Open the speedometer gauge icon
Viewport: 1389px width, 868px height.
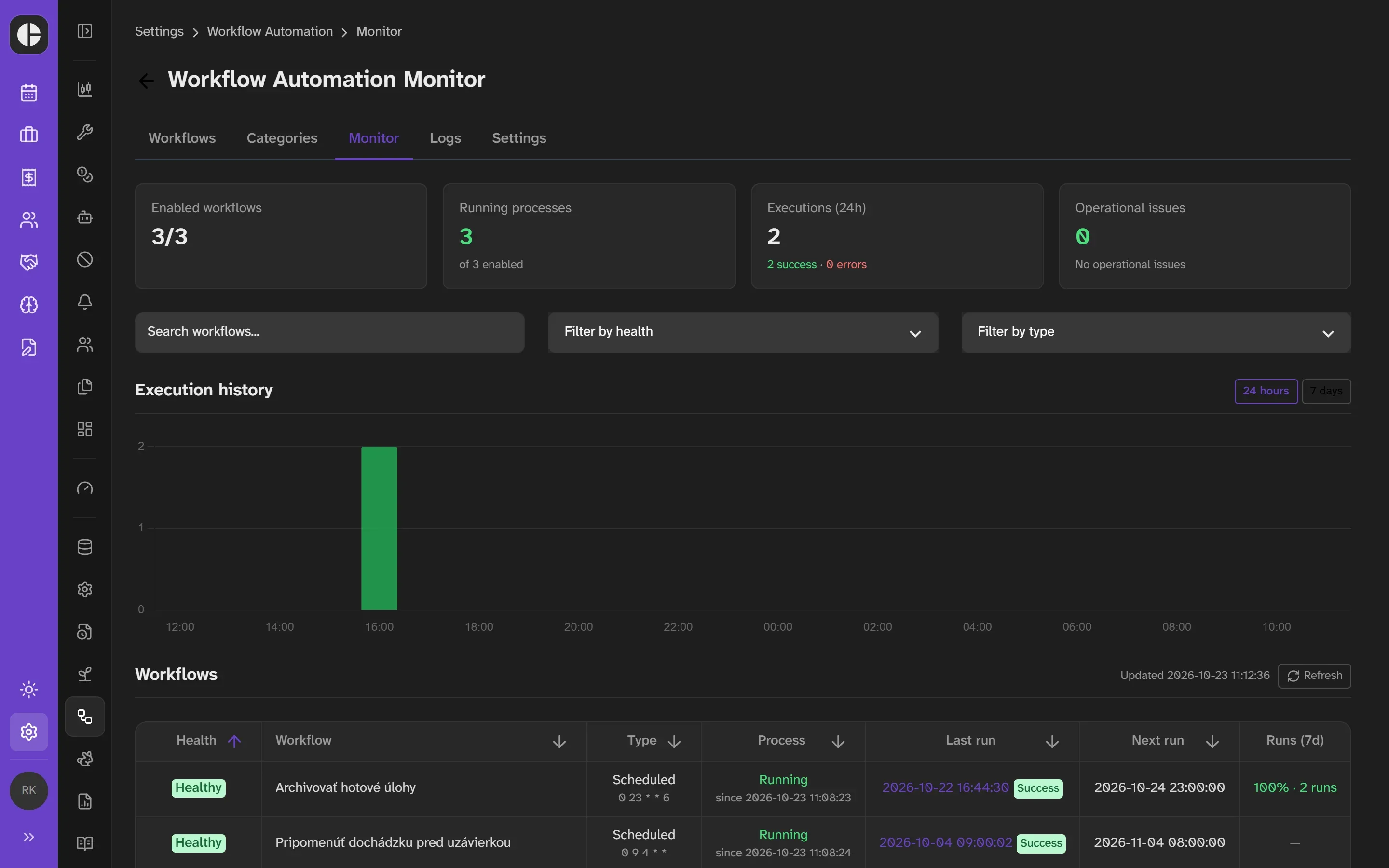tap(85, 488)
